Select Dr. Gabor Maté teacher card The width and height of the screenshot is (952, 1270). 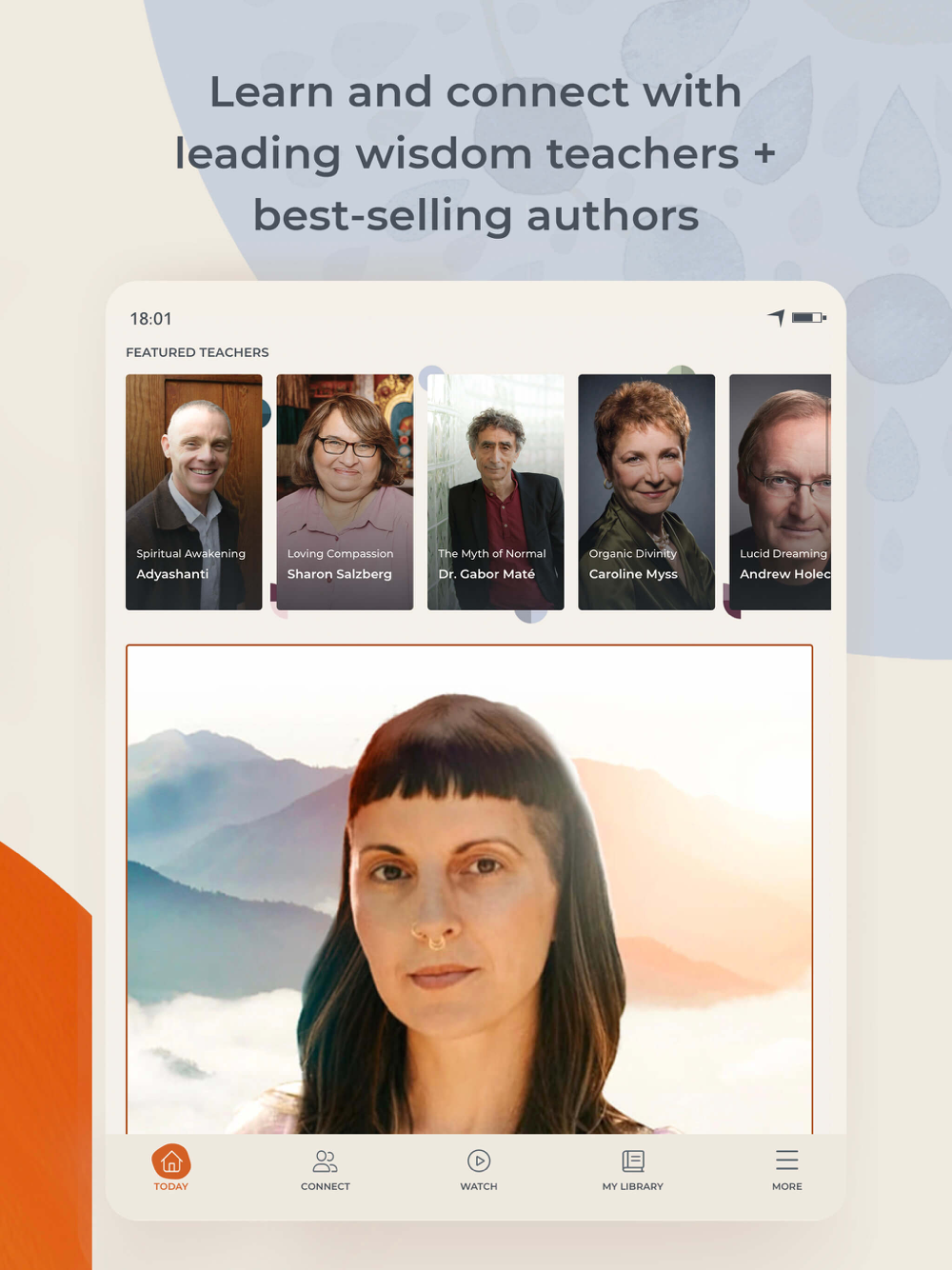coord(496,492)
